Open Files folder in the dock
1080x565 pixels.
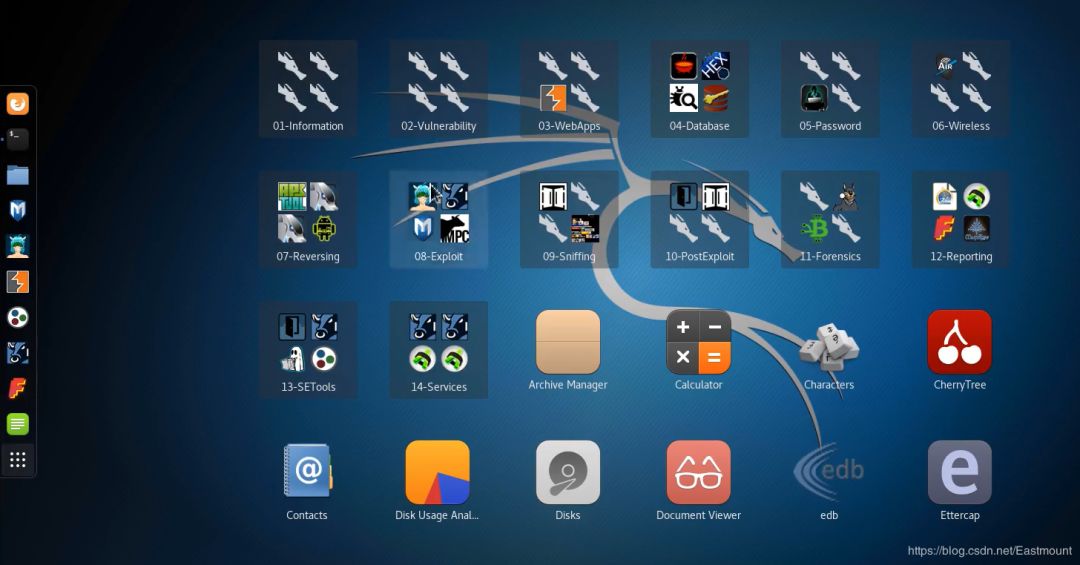[x=18, y=175]
